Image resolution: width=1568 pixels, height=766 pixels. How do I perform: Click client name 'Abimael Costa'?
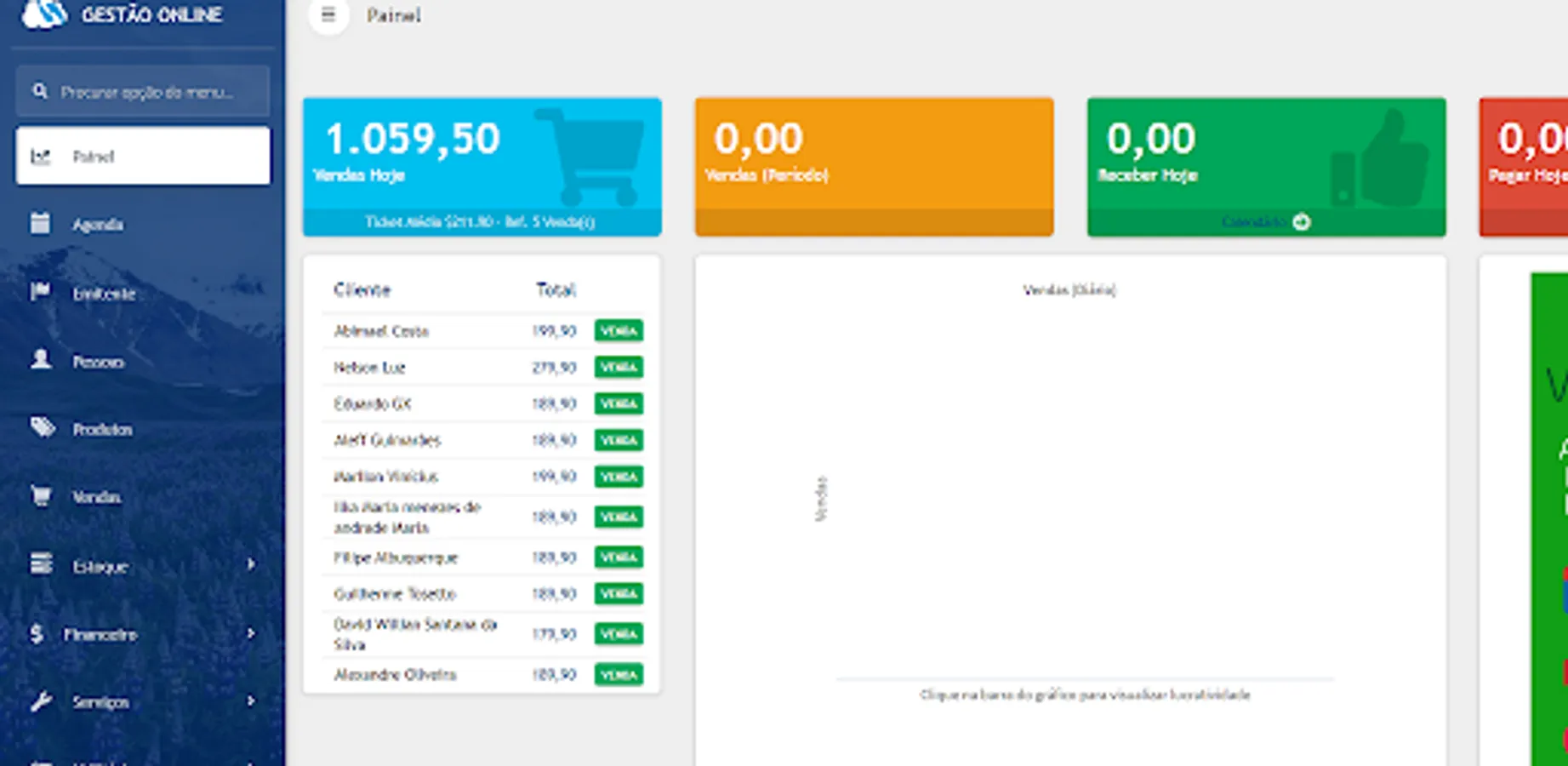pos(381,331)
